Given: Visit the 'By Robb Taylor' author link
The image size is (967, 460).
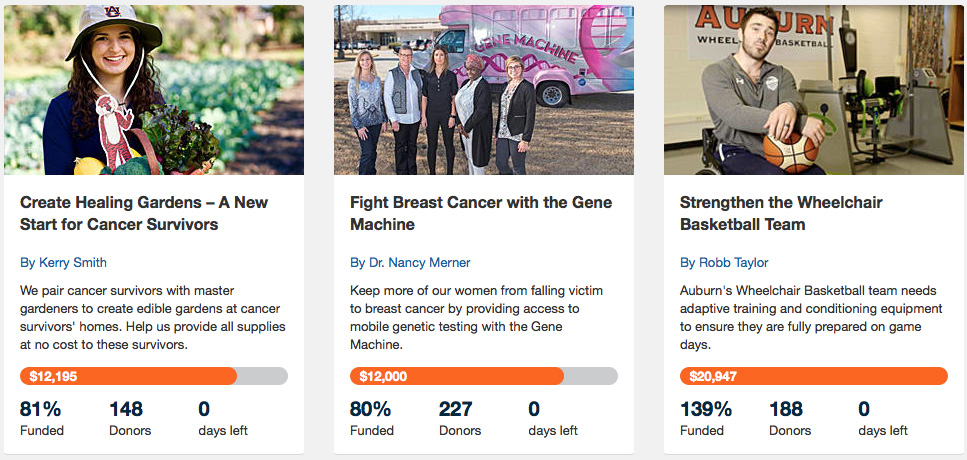Looking at the screenshot, I should click(x=724, y=263).
